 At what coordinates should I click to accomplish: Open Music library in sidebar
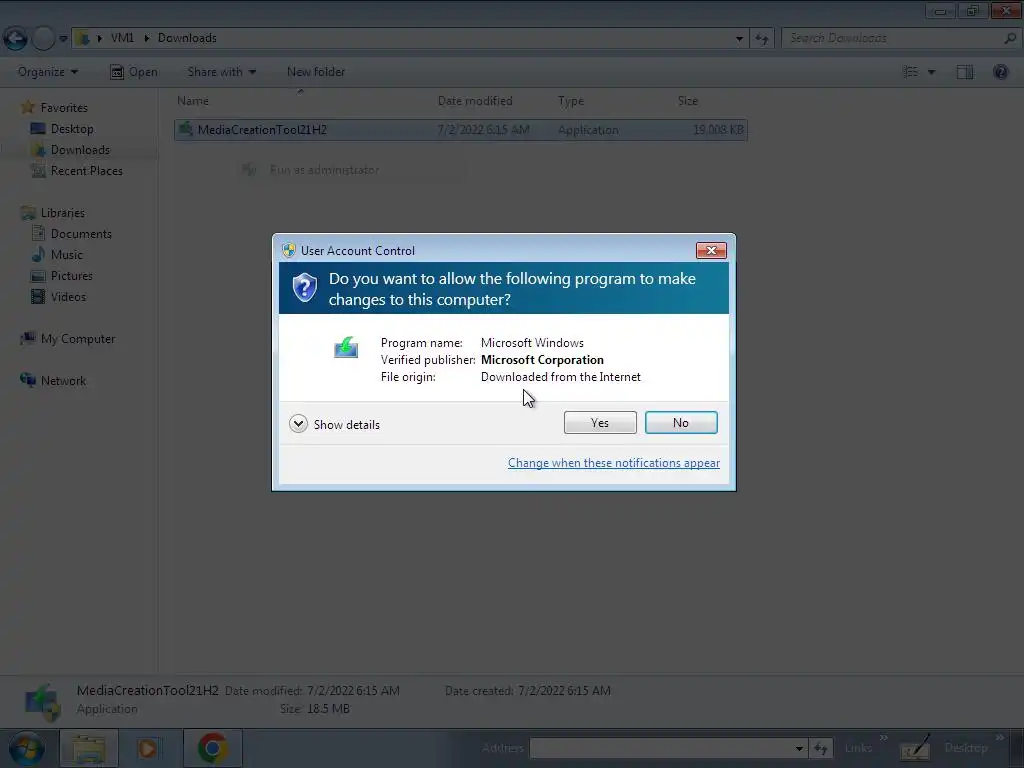coord(67,255)
